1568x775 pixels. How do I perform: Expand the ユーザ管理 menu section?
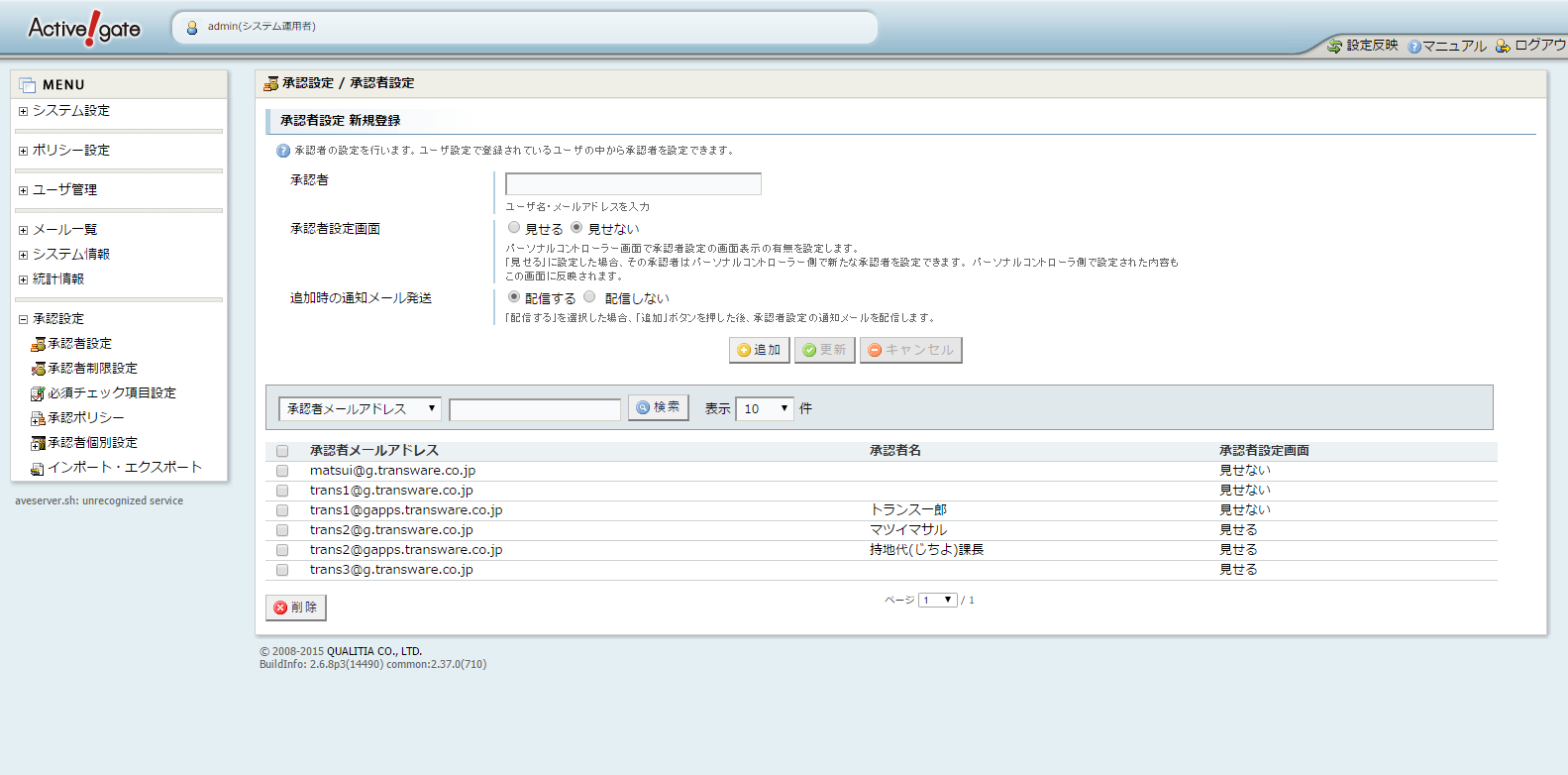pyautogui.click(x=23, y=190)
